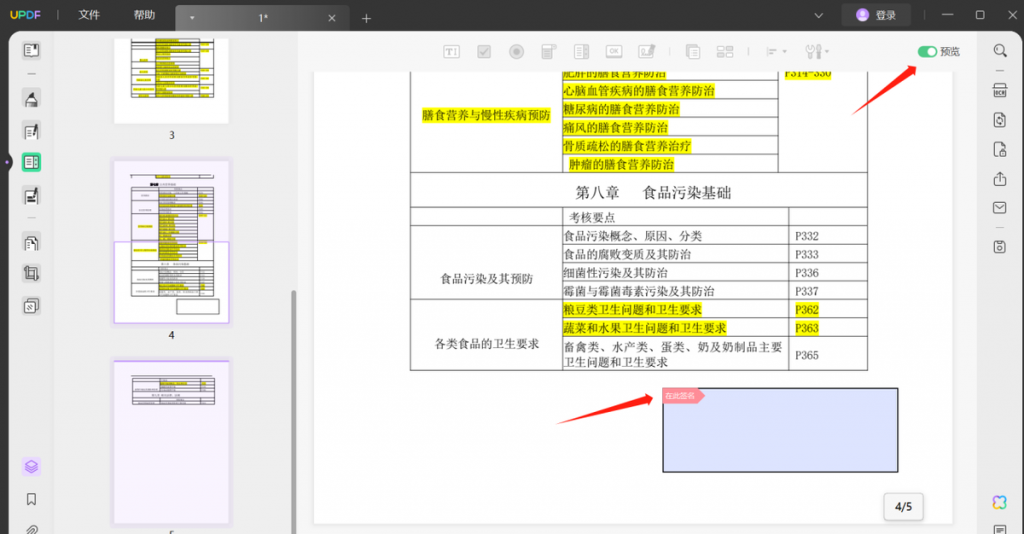Click the duplicate field across pages icon

[x=693, y=52]
